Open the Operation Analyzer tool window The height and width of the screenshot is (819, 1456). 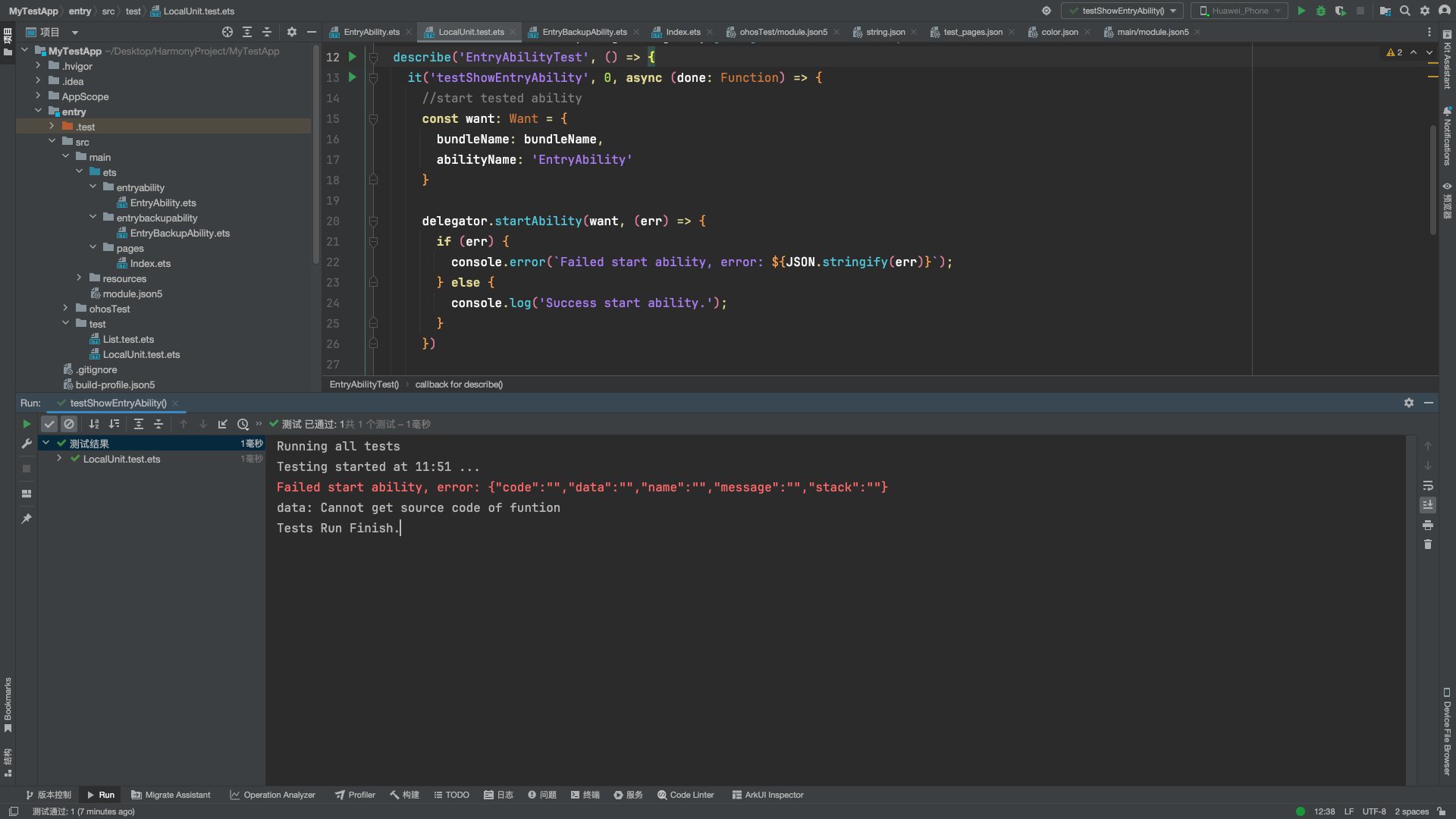[272, 795]
